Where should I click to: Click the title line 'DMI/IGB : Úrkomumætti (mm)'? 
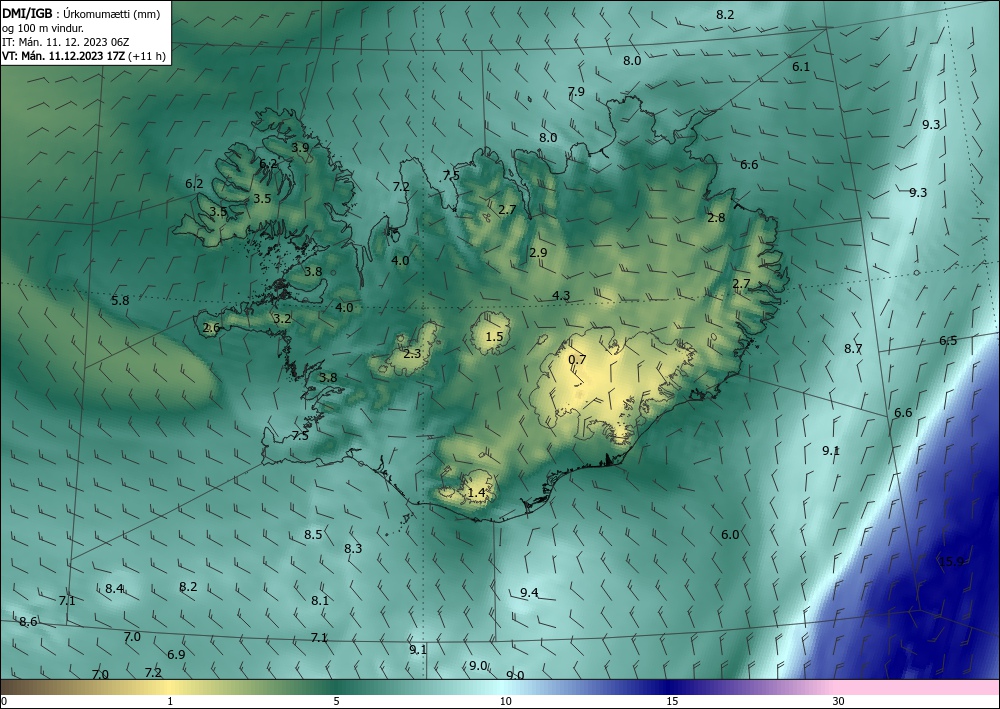pos(81,13)
